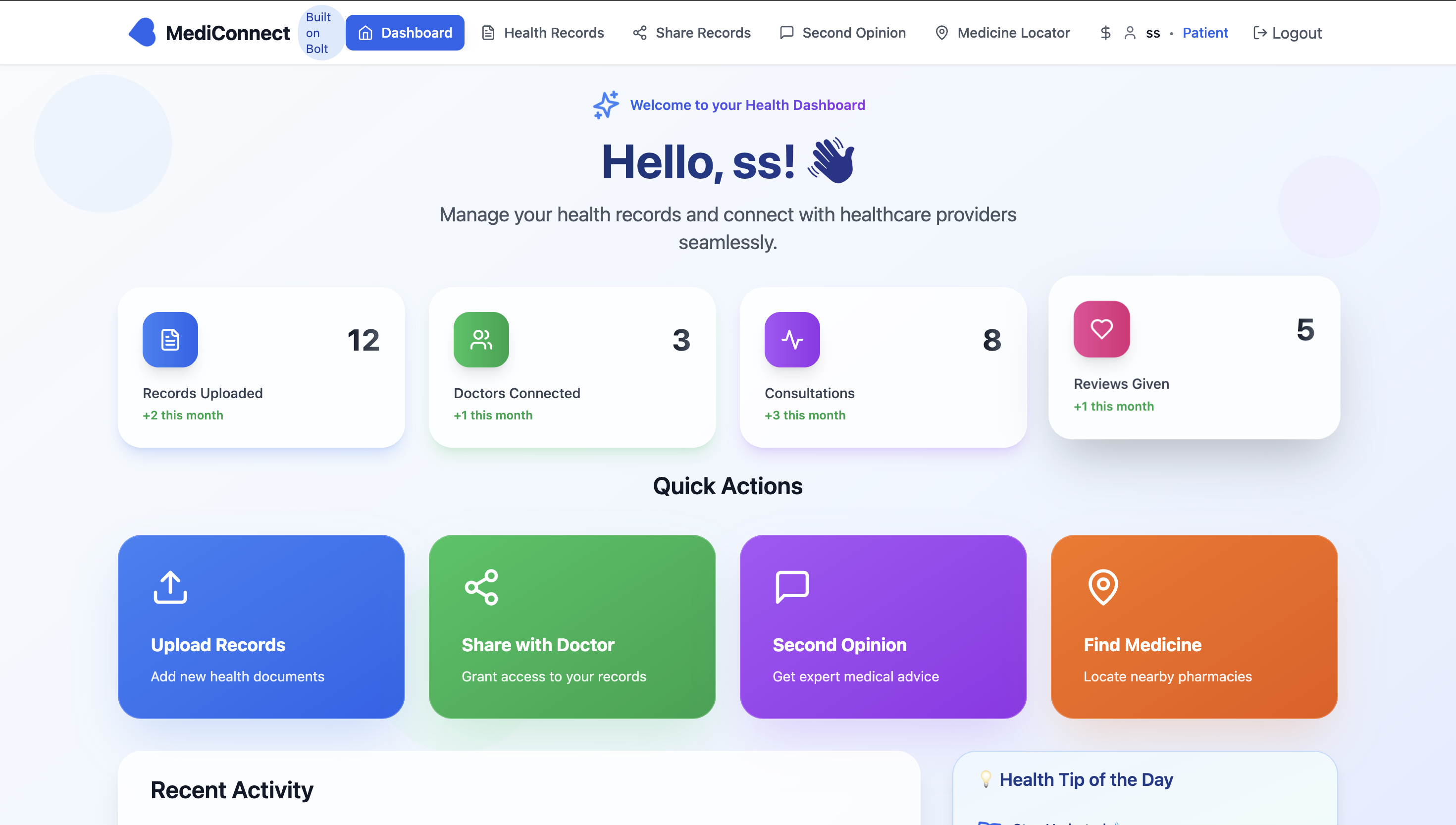Click the sparkle icon beside welcome text
This screenshot has width=1456, height=825.
[606, 105]
